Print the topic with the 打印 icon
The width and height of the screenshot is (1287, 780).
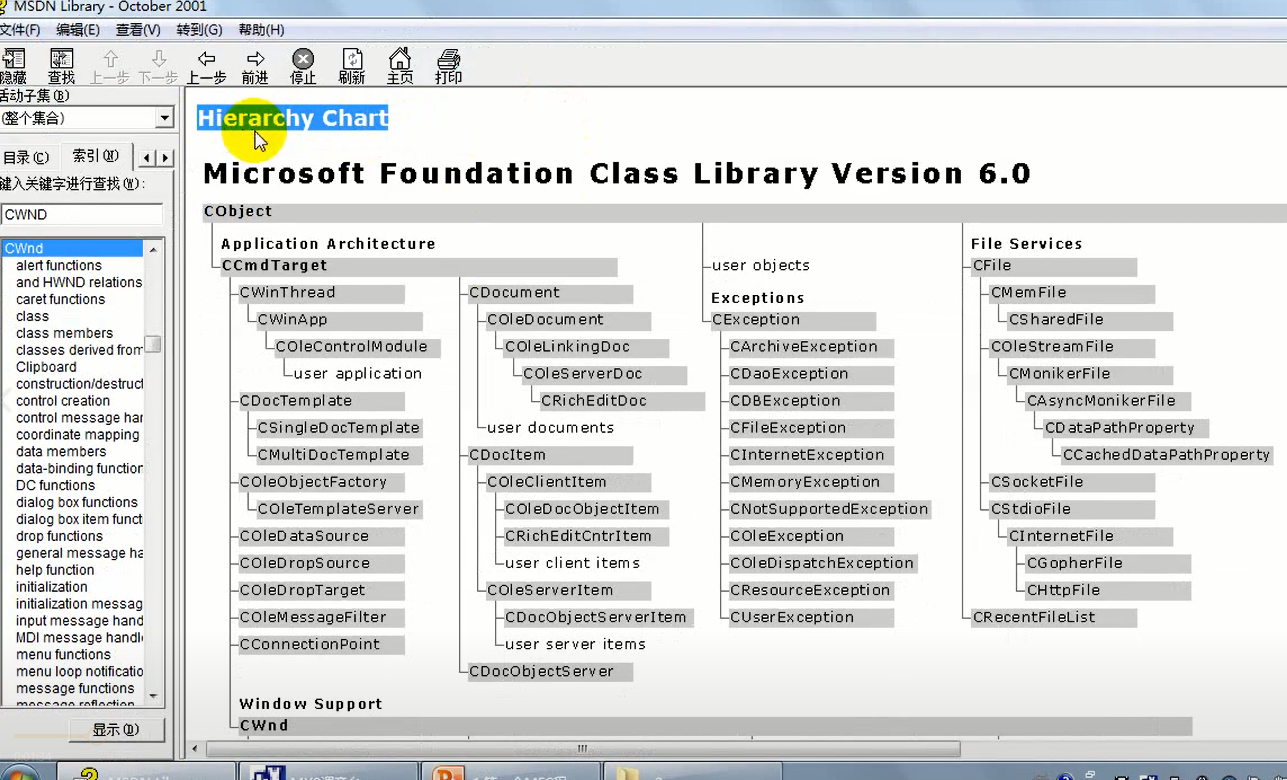coord(448,66)
